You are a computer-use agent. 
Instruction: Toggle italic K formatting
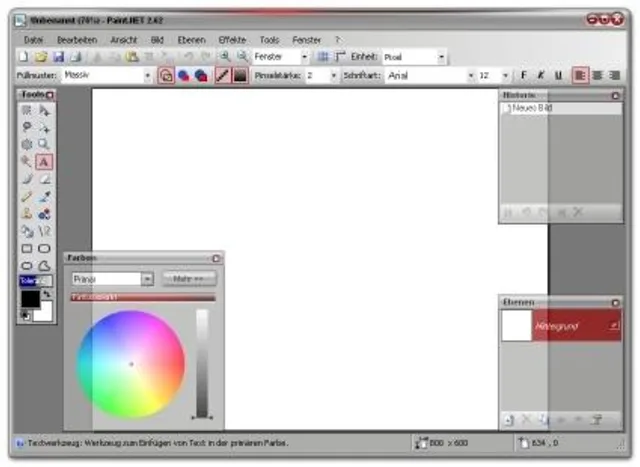(x=541, y=75)
